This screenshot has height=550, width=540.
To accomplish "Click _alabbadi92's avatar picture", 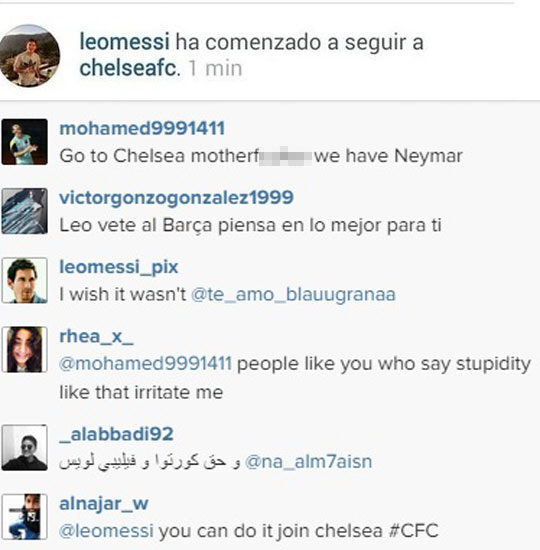I will [x=25, y=447].
